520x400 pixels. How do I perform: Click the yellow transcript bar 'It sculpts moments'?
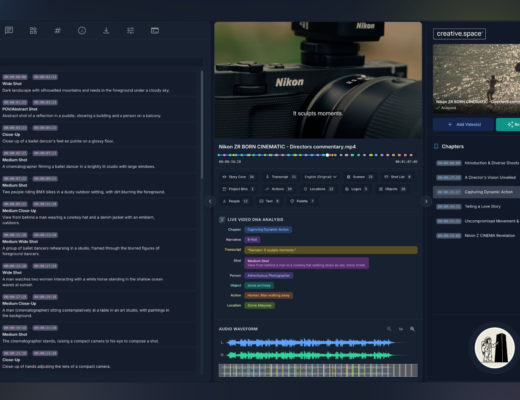pos(331,250)
